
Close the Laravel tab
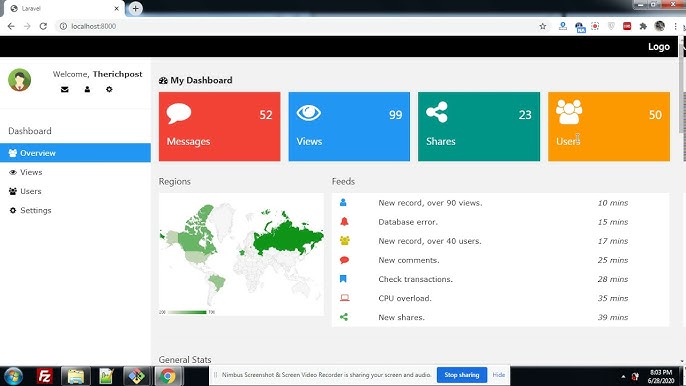[116, 8]
